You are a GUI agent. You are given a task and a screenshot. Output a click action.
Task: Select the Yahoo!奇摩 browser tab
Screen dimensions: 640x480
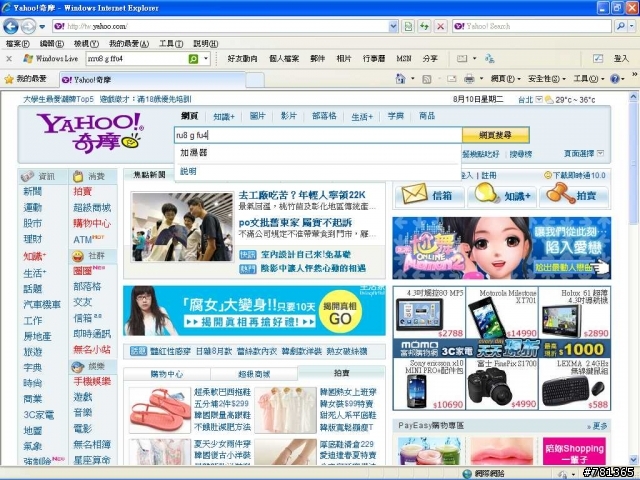pyautogui.click(x=153, y=80)
